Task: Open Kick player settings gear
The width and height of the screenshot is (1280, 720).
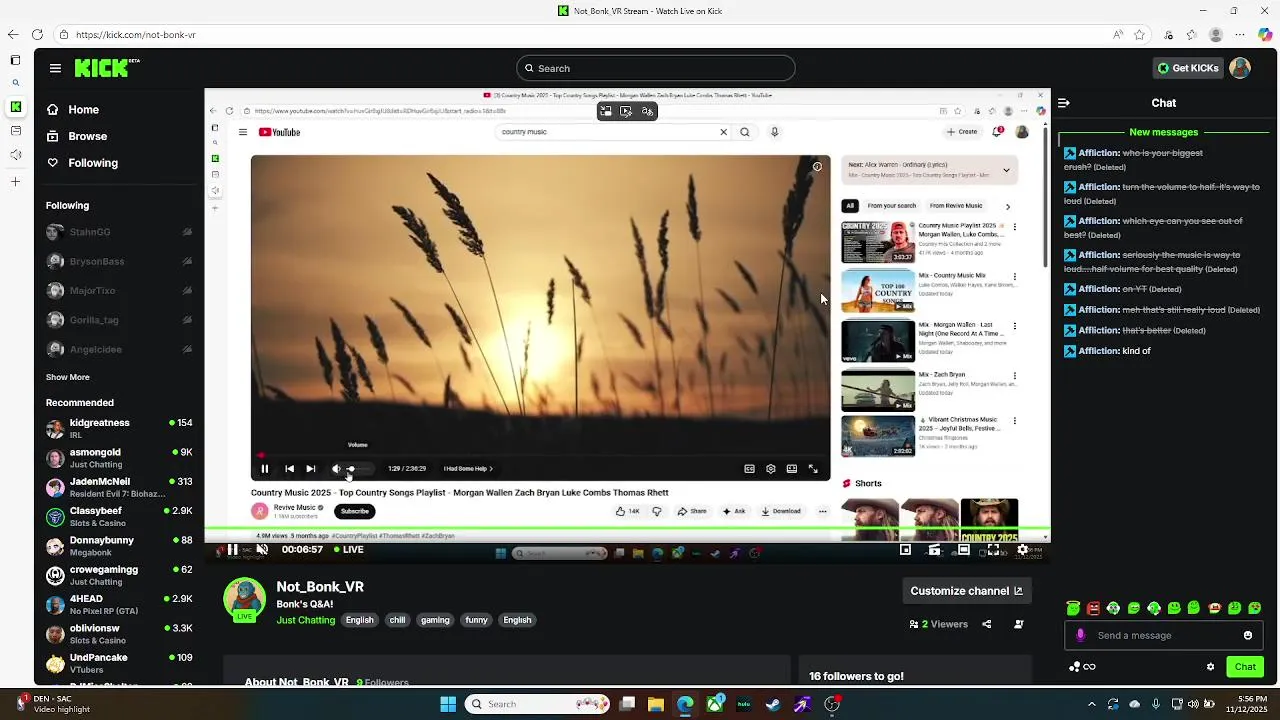Action: pos(1022,549)
